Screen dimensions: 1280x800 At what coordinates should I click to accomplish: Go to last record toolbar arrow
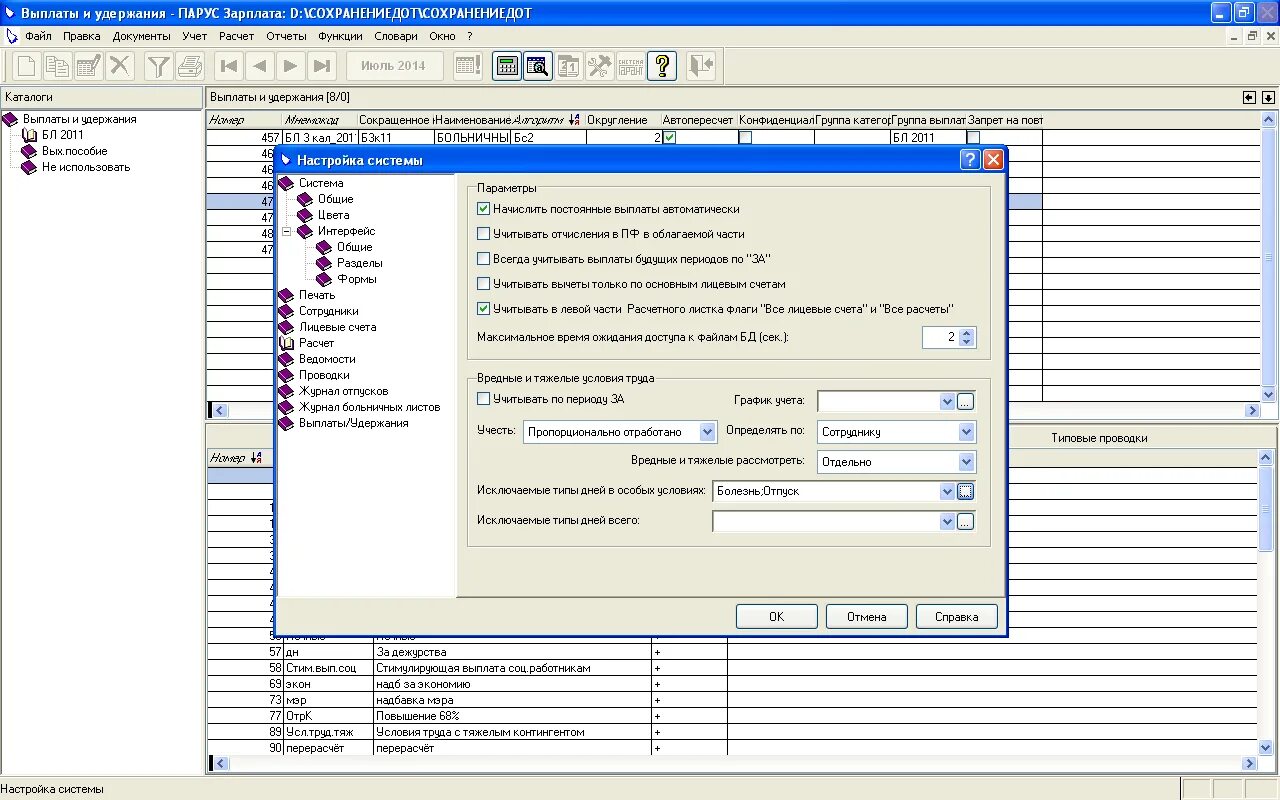click(x=322, y=66)
